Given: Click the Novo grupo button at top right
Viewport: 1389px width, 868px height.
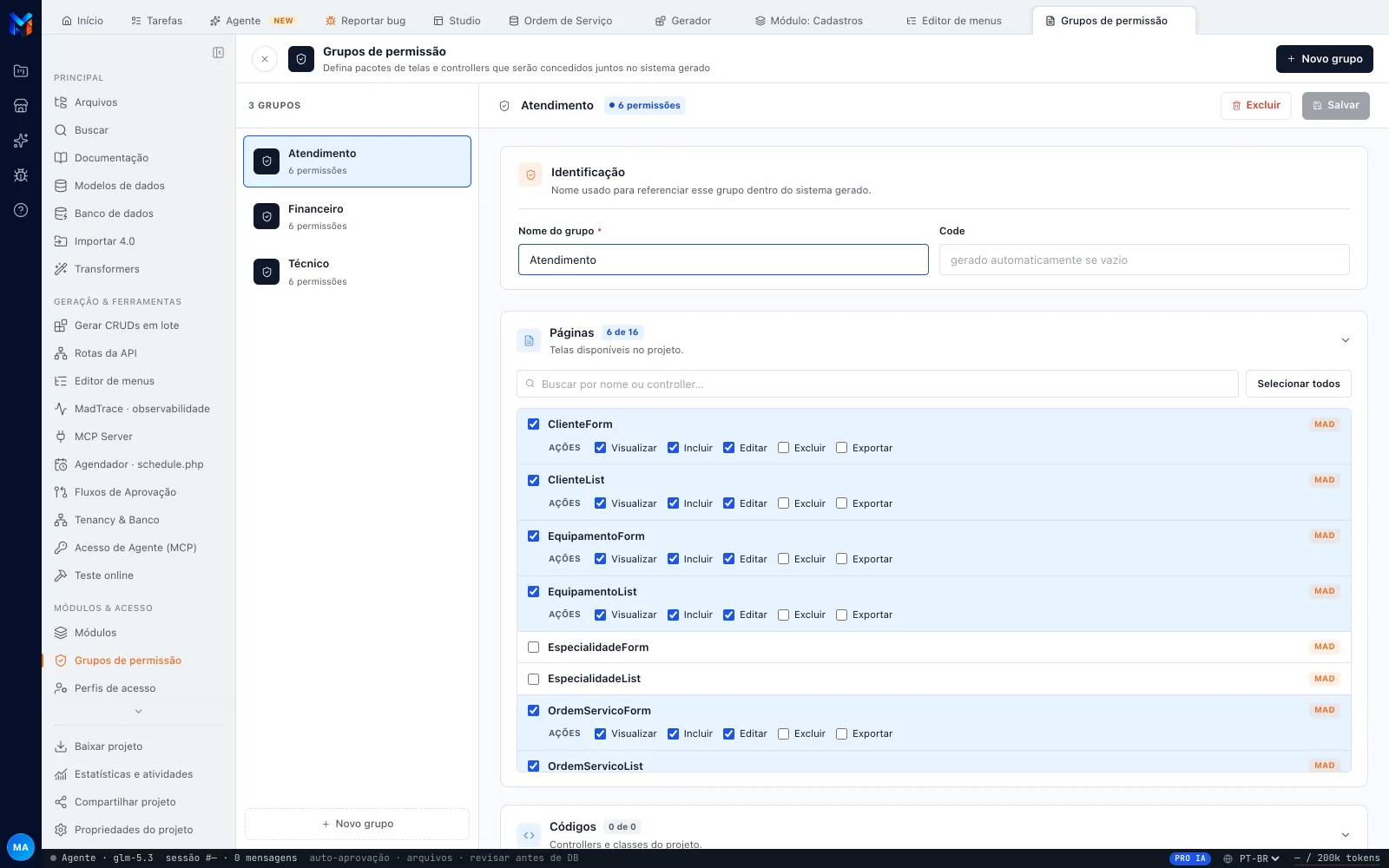Looking at the screenshot, I should (x=1325, y=59).
